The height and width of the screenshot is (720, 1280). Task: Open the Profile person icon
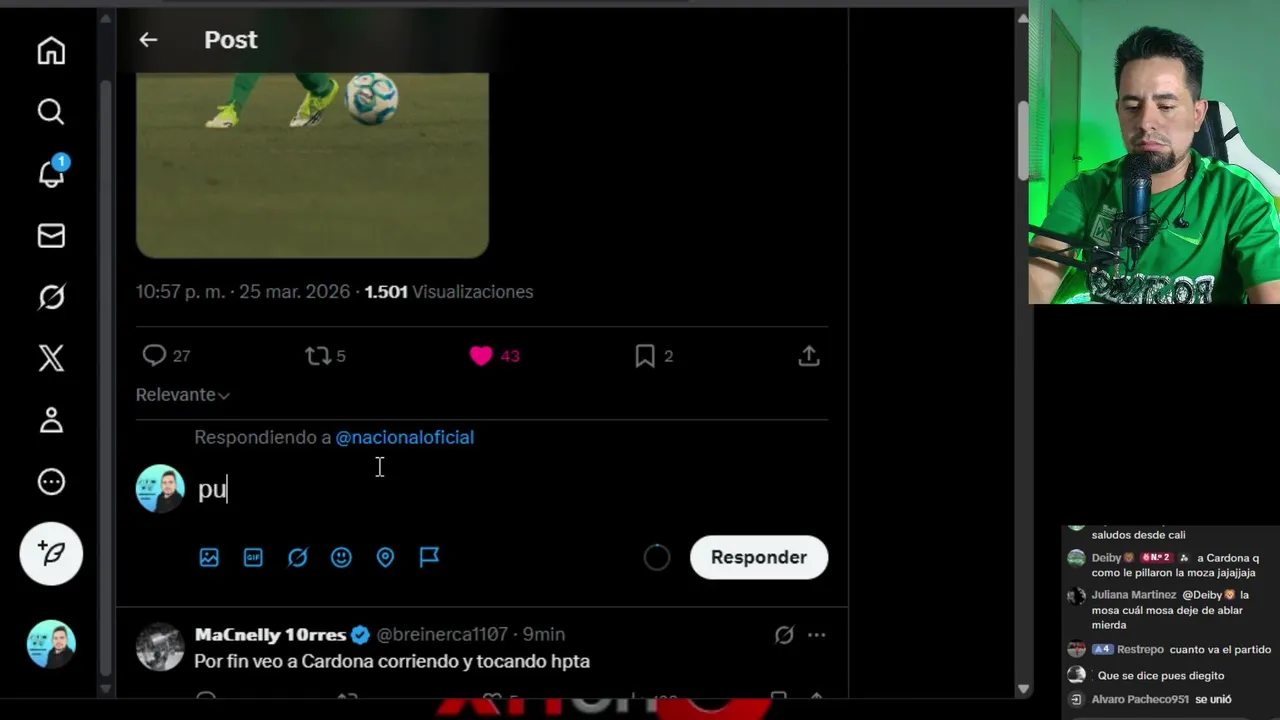(51, 420)
